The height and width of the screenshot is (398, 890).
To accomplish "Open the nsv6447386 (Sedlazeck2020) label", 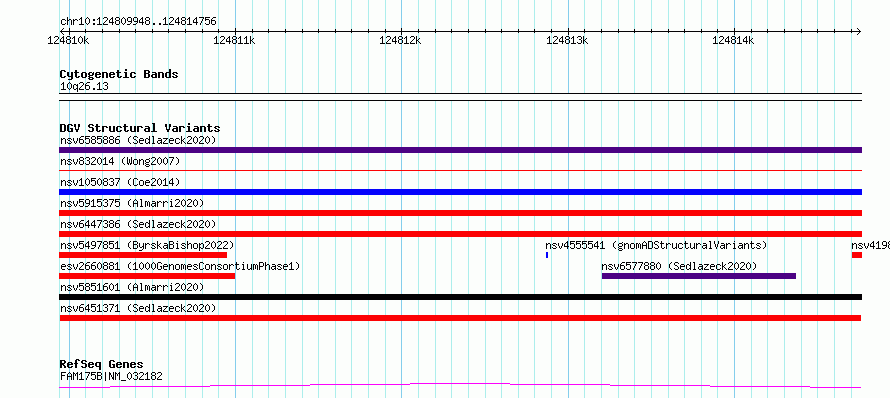I will point(138,224).
